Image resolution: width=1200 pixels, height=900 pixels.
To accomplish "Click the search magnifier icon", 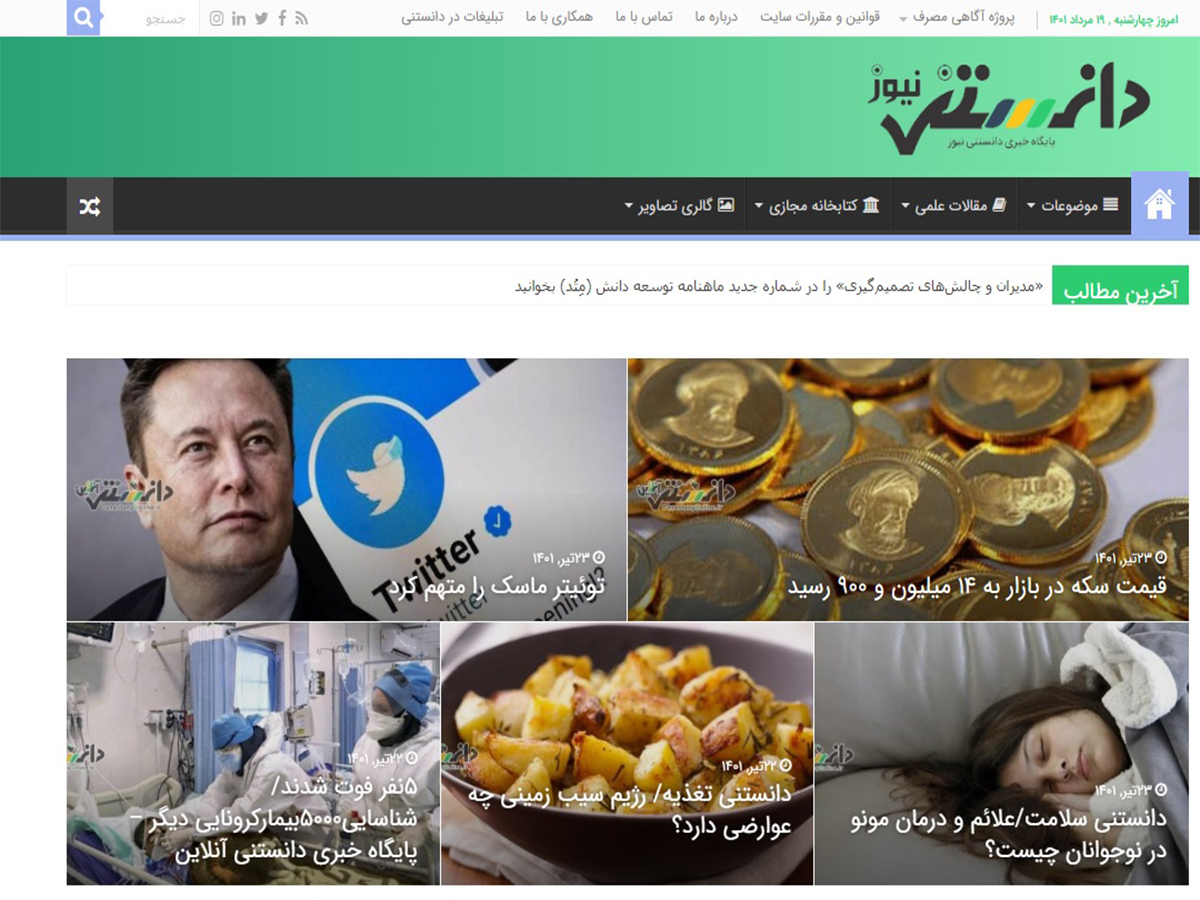I will 84,17.
